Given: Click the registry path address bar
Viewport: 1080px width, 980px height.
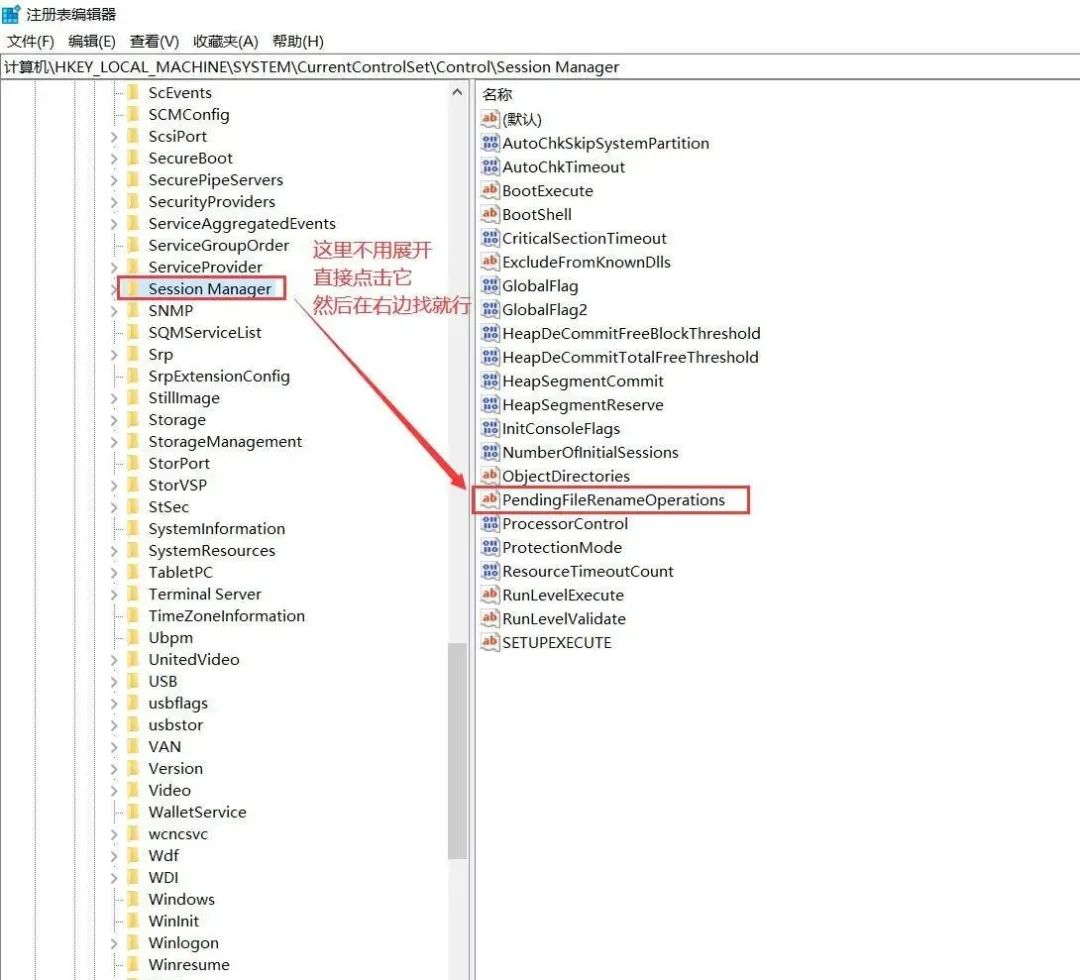Looking at the screenshot, I should 540,67.
